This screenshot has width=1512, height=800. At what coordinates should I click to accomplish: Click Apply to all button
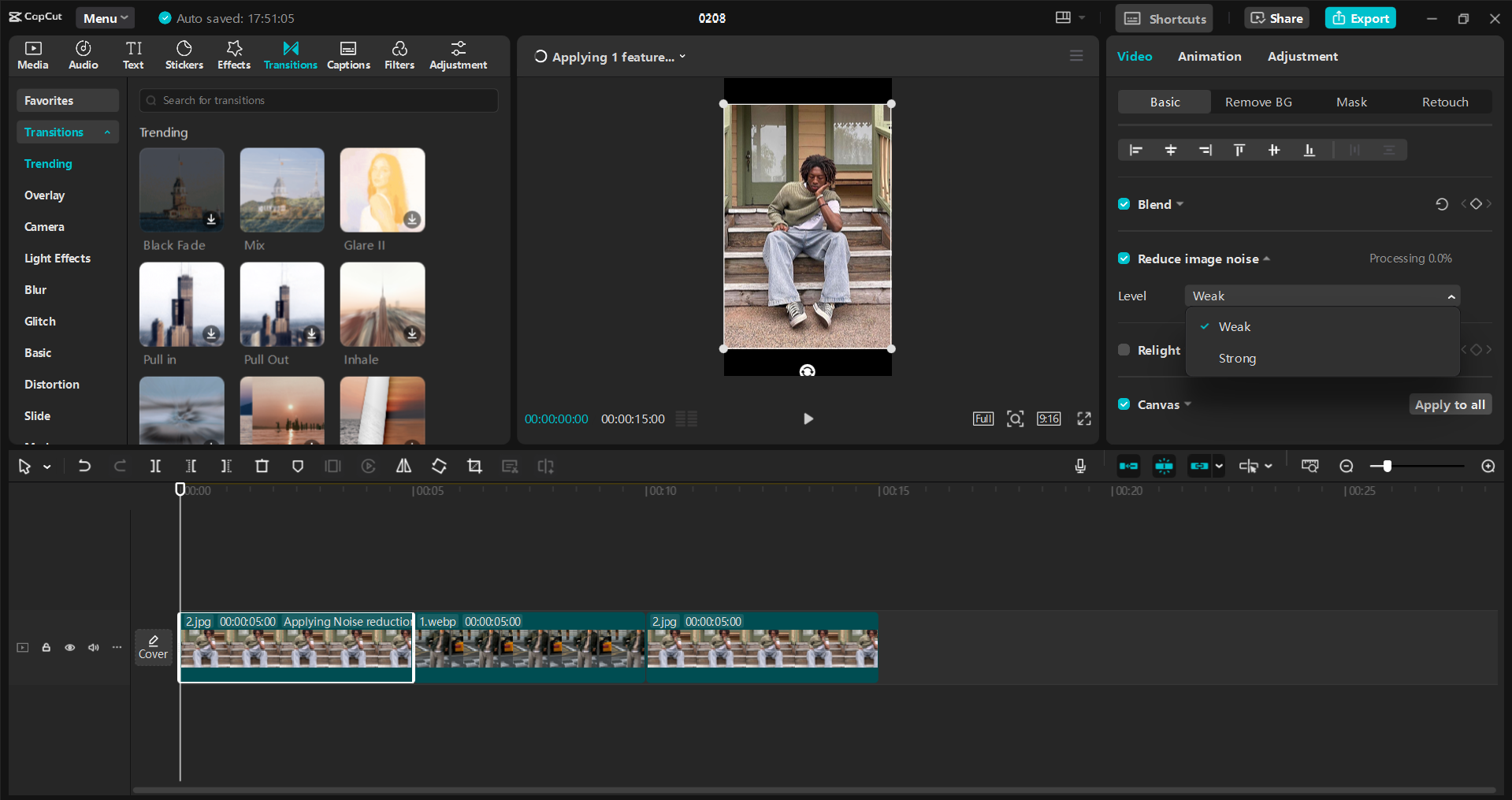click(1449, 405)
